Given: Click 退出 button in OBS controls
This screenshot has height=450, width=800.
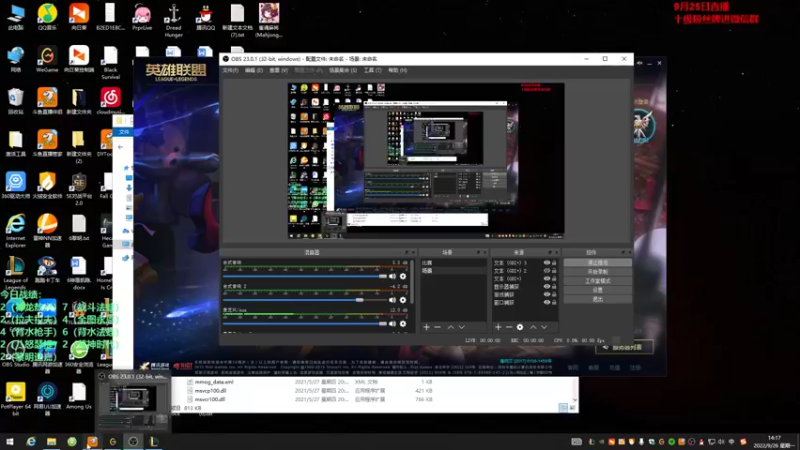Looking at the screenshot, I should click(597, 299).
